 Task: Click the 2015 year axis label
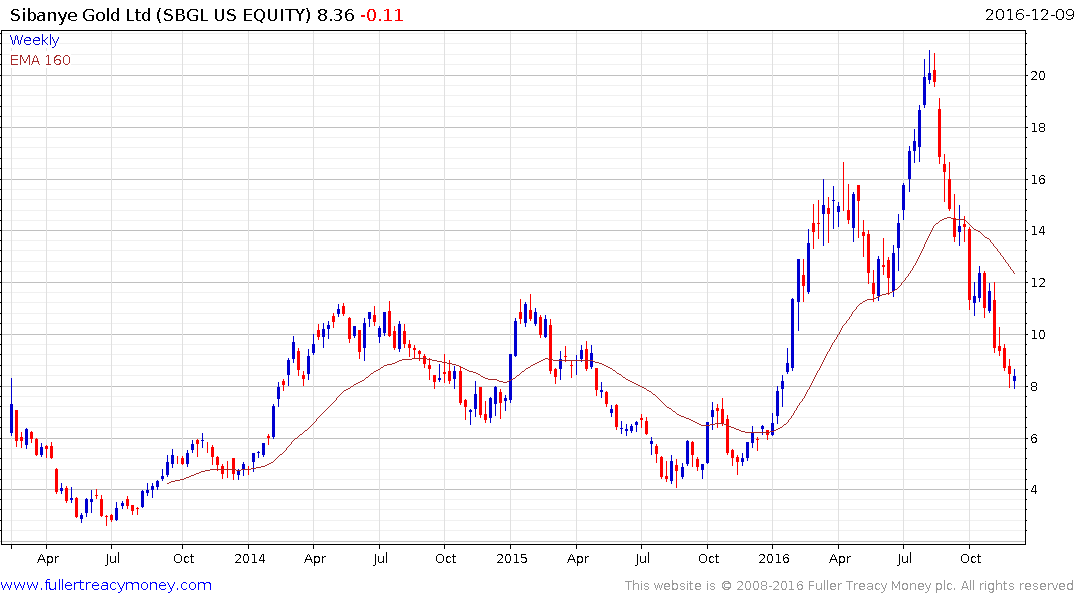pos(511,558)
